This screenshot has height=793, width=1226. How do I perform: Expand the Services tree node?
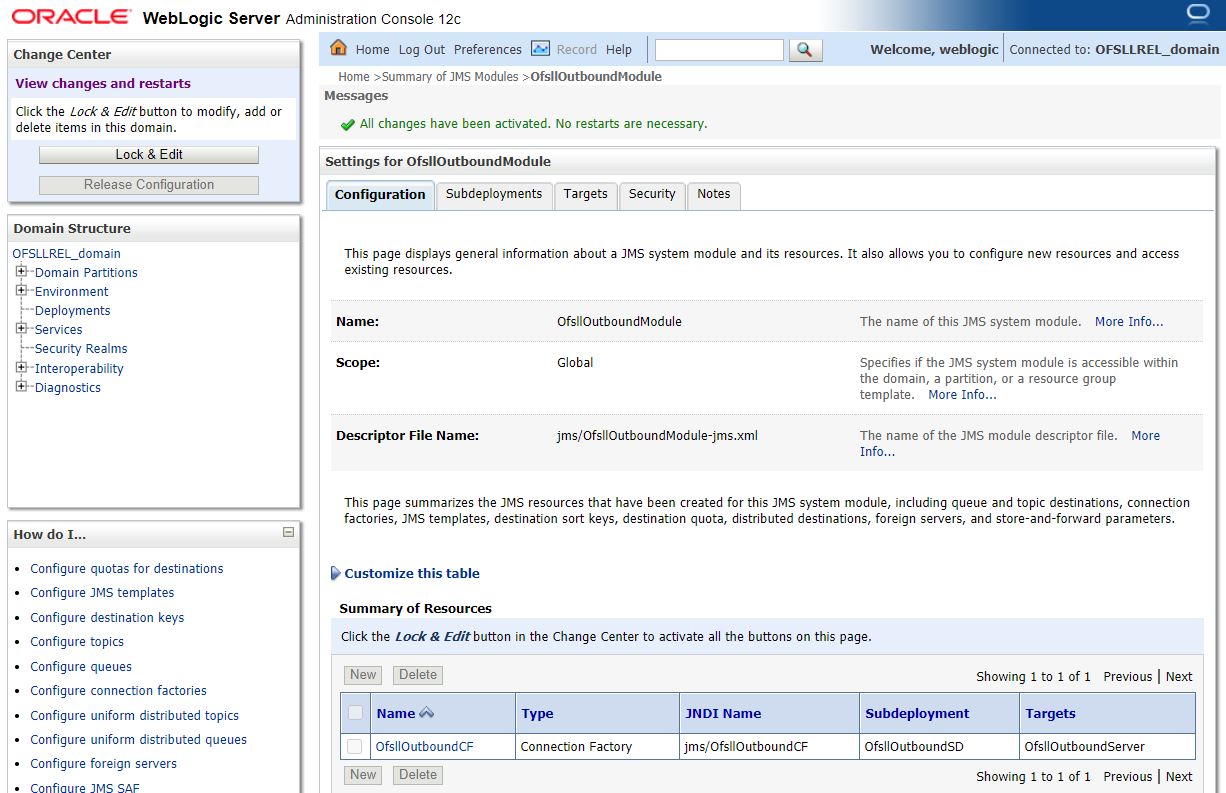tap(21, 328)
